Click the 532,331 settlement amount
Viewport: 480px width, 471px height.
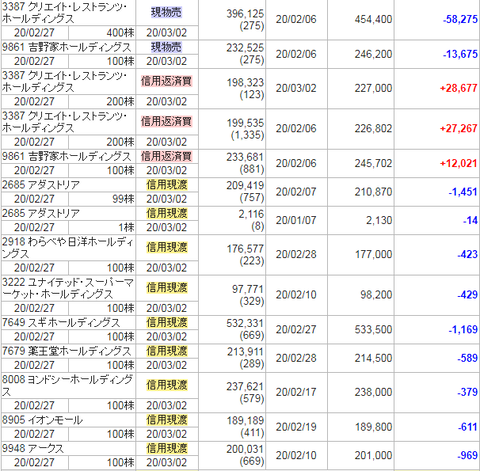click(245, 323)
